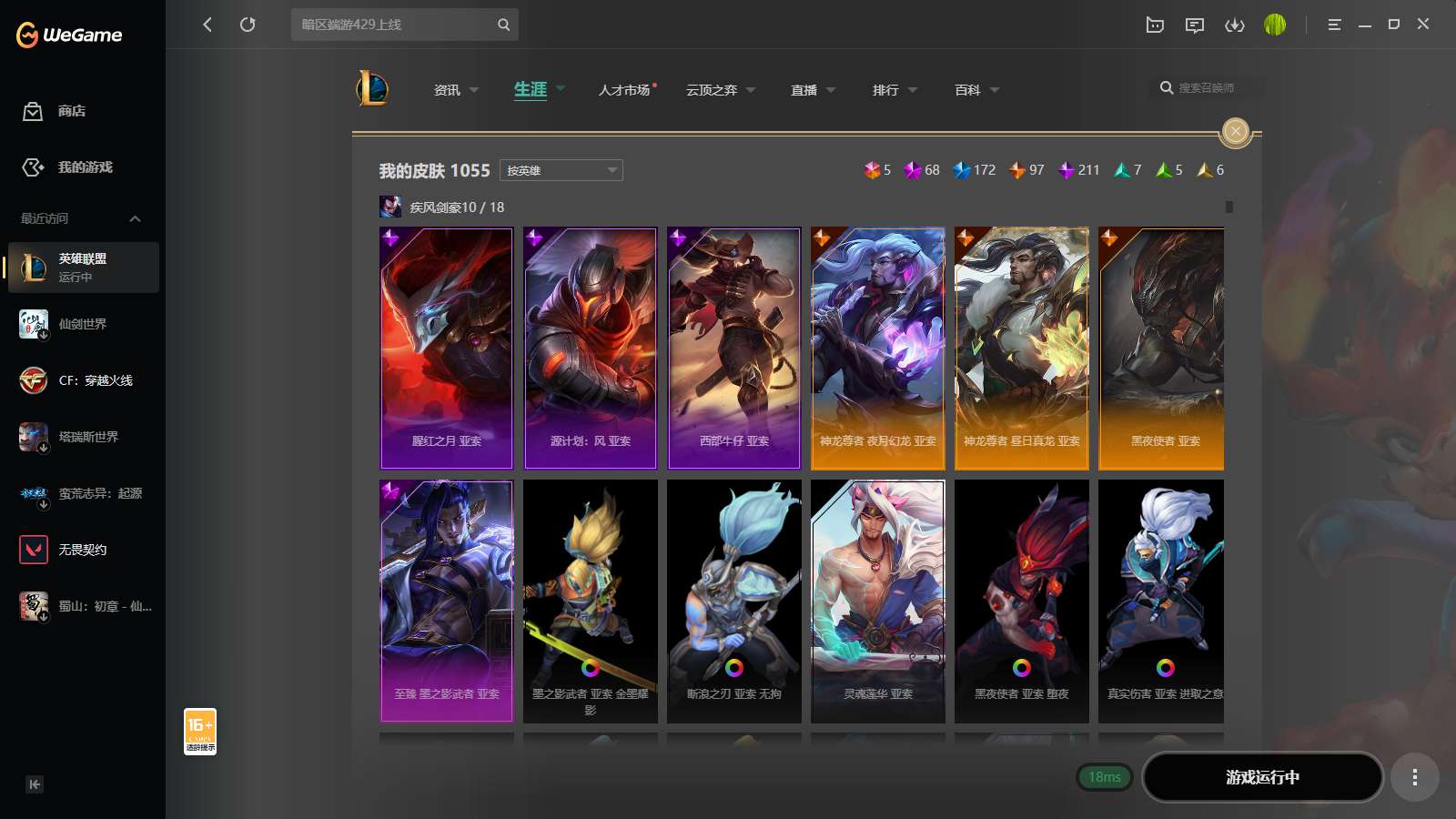Click the 疾风剑豪 champion portrait icon

(x=390, y=207)
